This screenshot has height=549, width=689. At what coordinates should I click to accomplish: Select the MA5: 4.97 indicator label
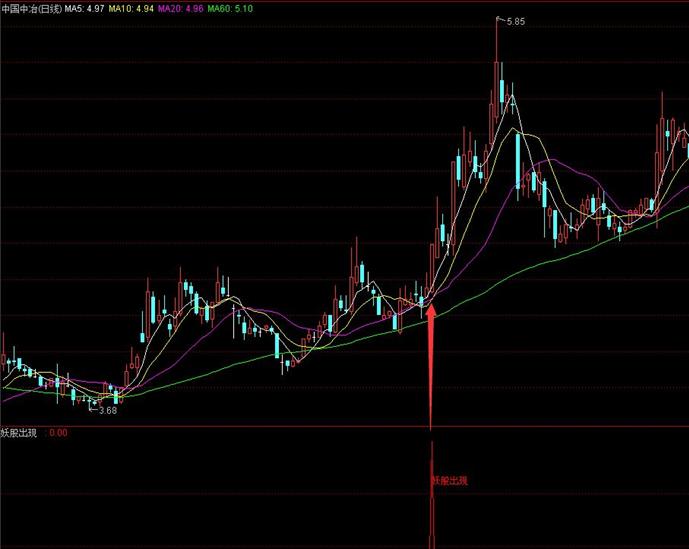(85, 8)
